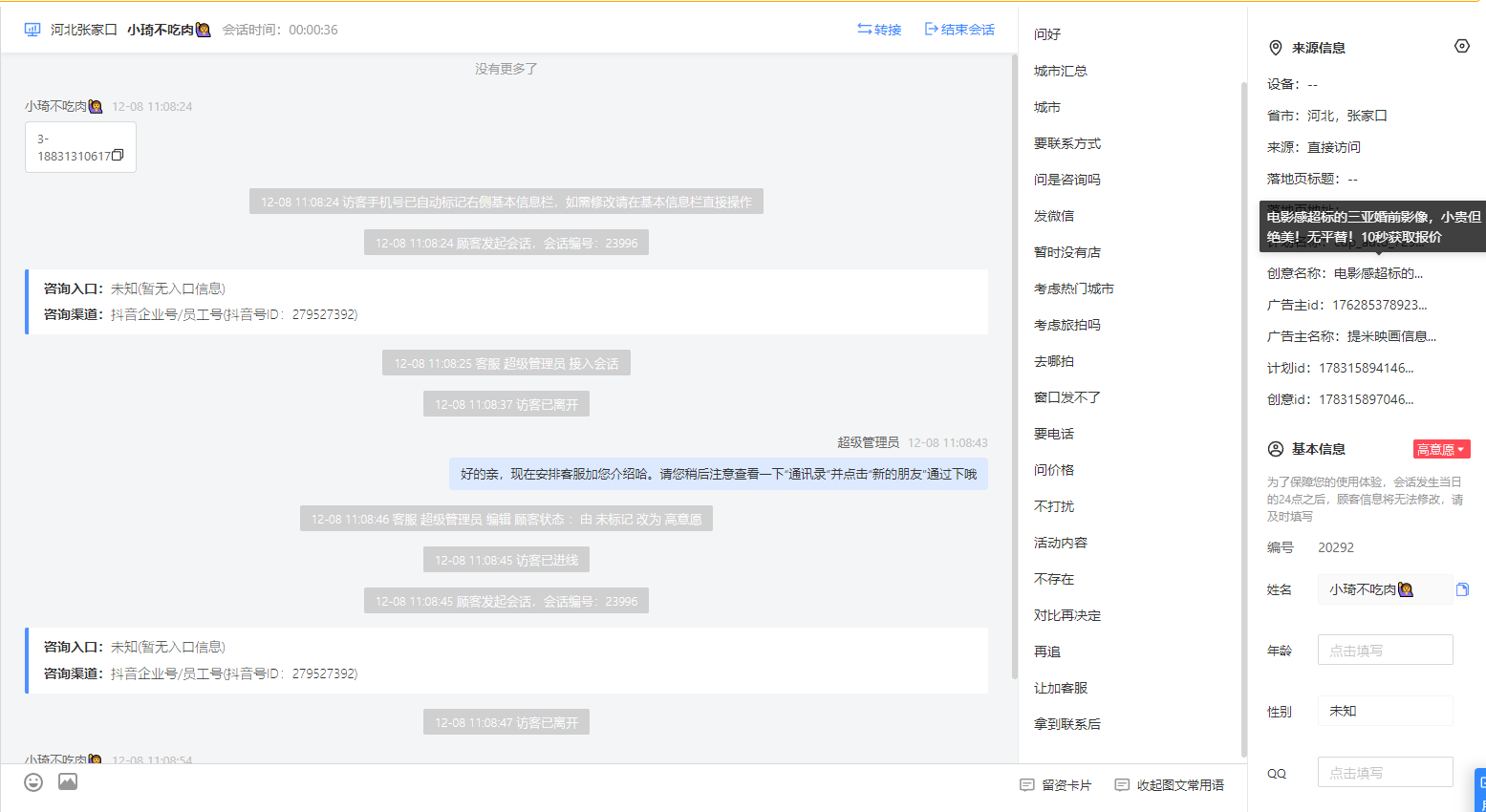Click header customer name 小琦不吃肉

pyautogui.click(x=168, y=30)
